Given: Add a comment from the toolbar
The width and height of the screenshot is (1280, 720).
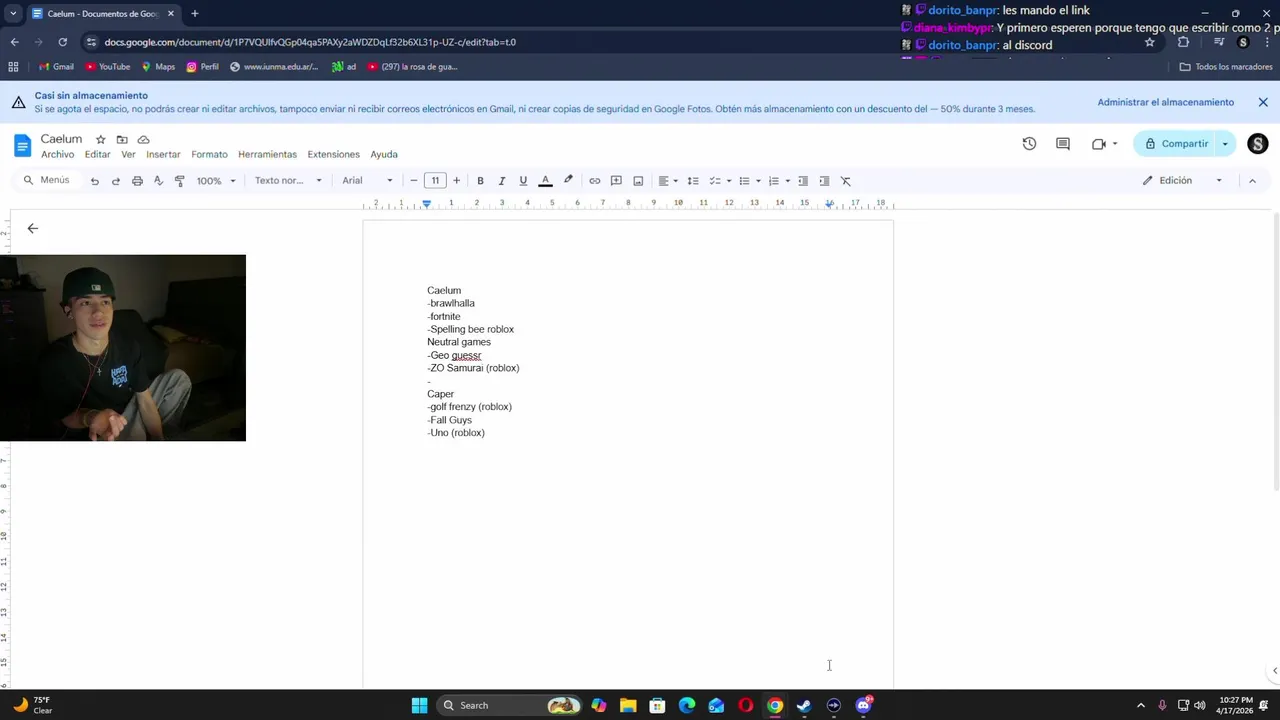Looking at the screenshot, I should (616, 181).
